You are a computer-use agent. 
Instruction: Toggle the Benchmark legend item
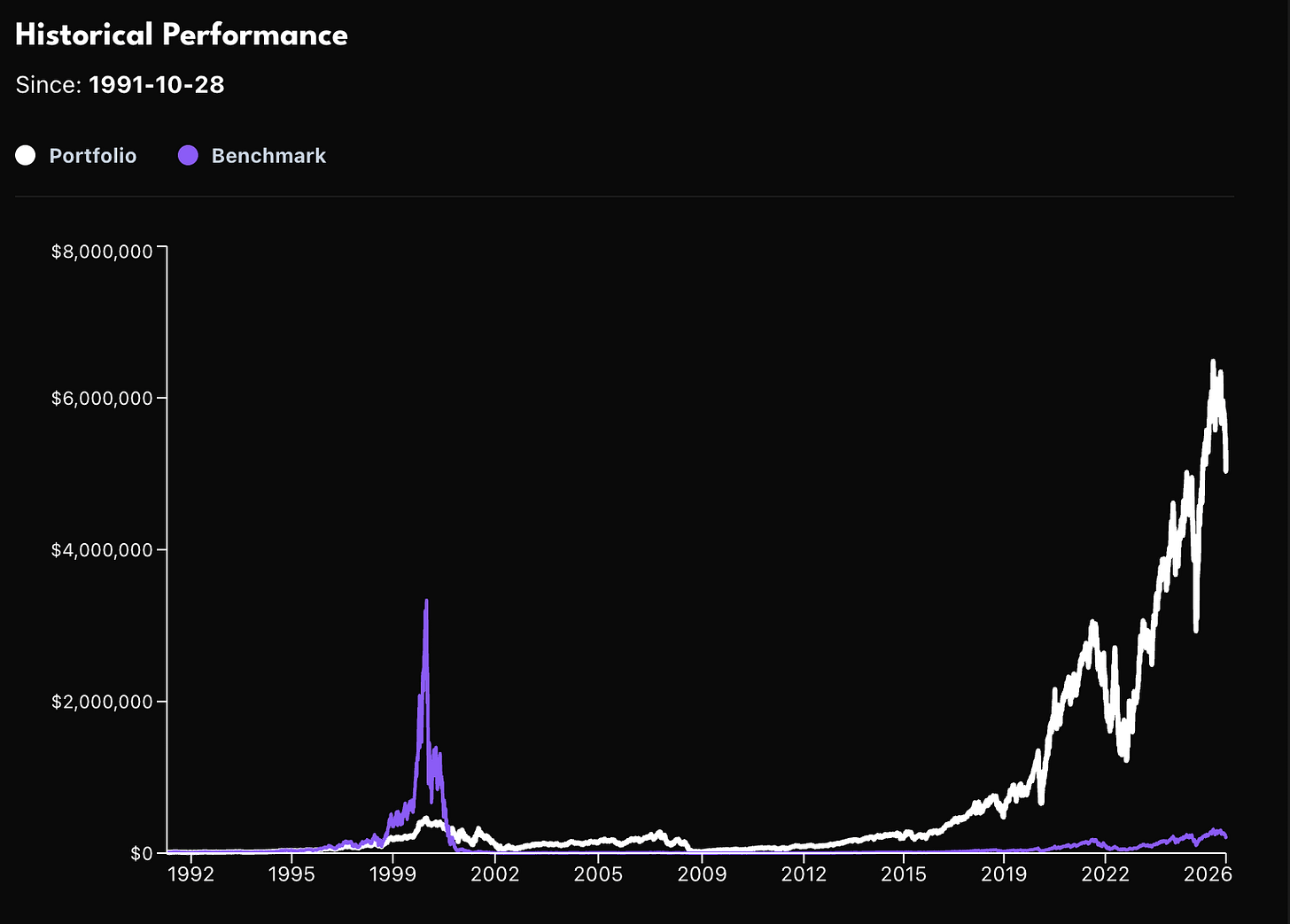tap(252, 156)
